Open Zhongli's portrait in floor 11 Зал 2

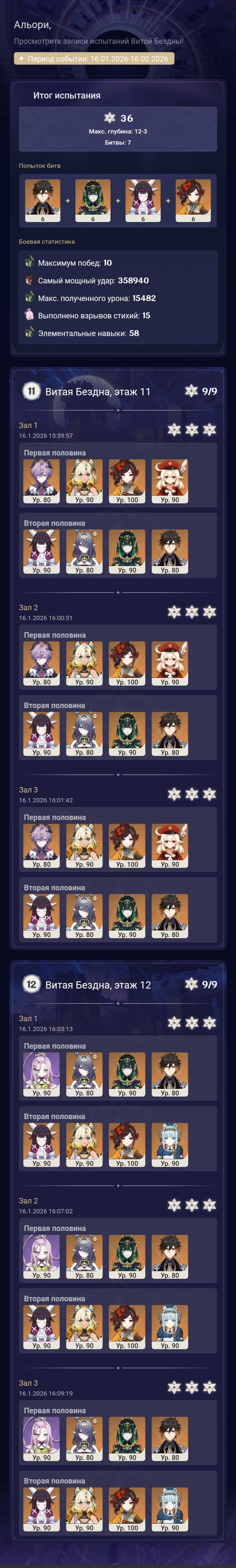point(169,734)
